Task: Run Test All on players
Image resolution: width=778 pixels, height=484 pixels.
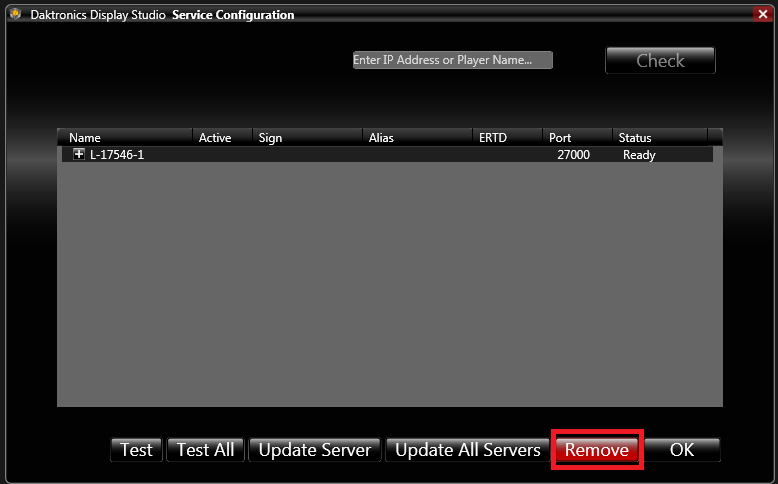Action: (205, 450)
